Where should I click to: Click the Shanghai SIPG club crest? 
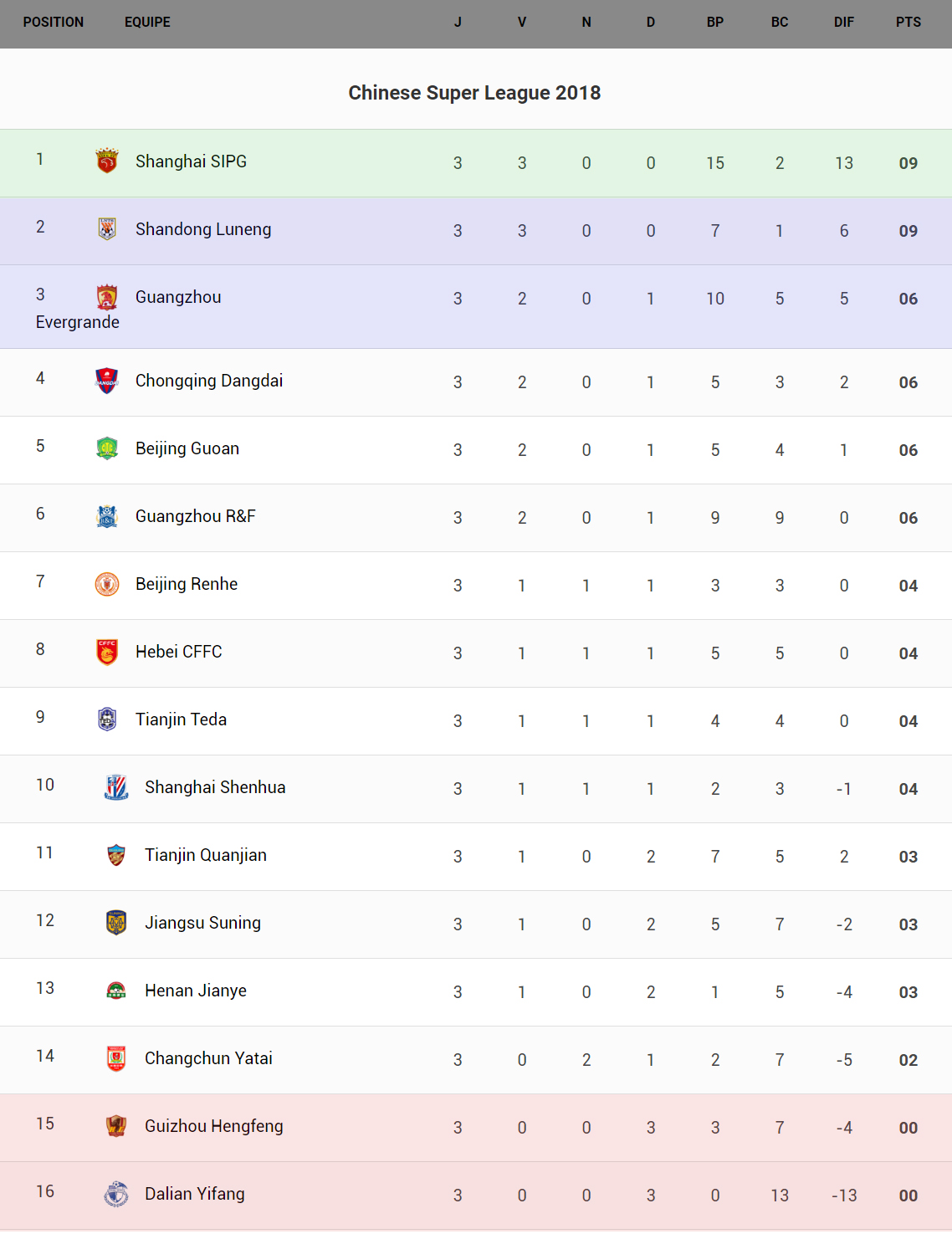[107, 161]
